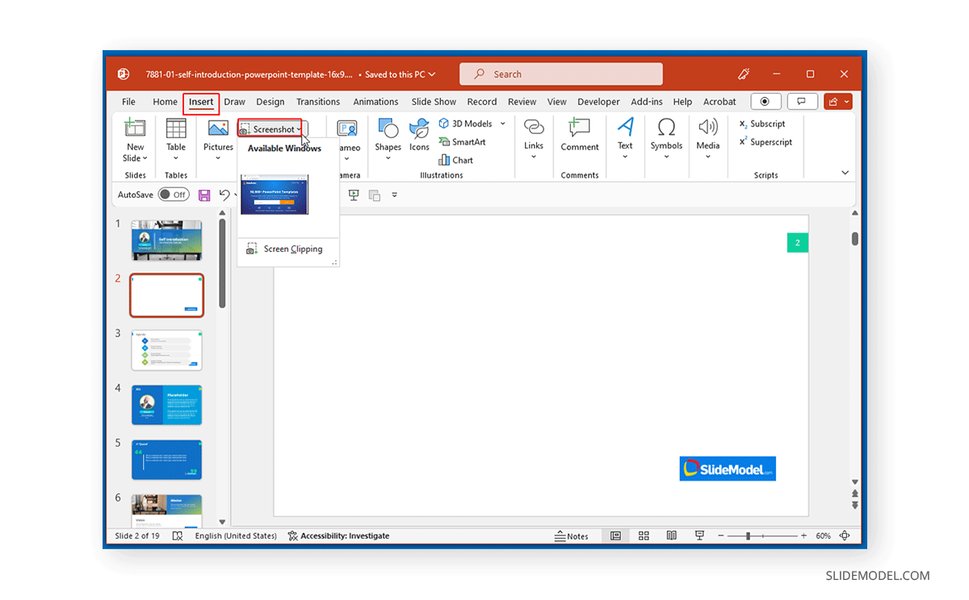This screenshot has height=600, width=969.
Task: Open the Transitions tab
Action: click(318, 101)
